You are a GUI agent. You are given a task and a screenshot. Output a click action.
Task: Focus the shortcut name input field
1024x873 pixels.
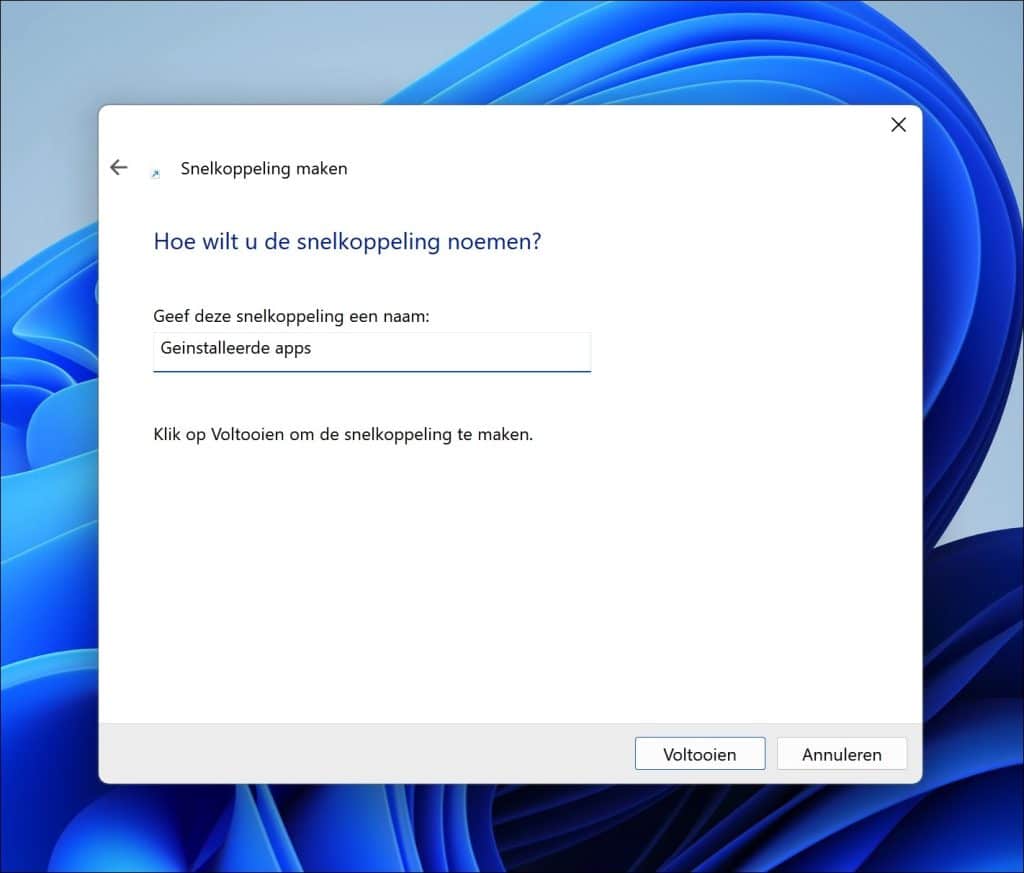tap(371, 350)
